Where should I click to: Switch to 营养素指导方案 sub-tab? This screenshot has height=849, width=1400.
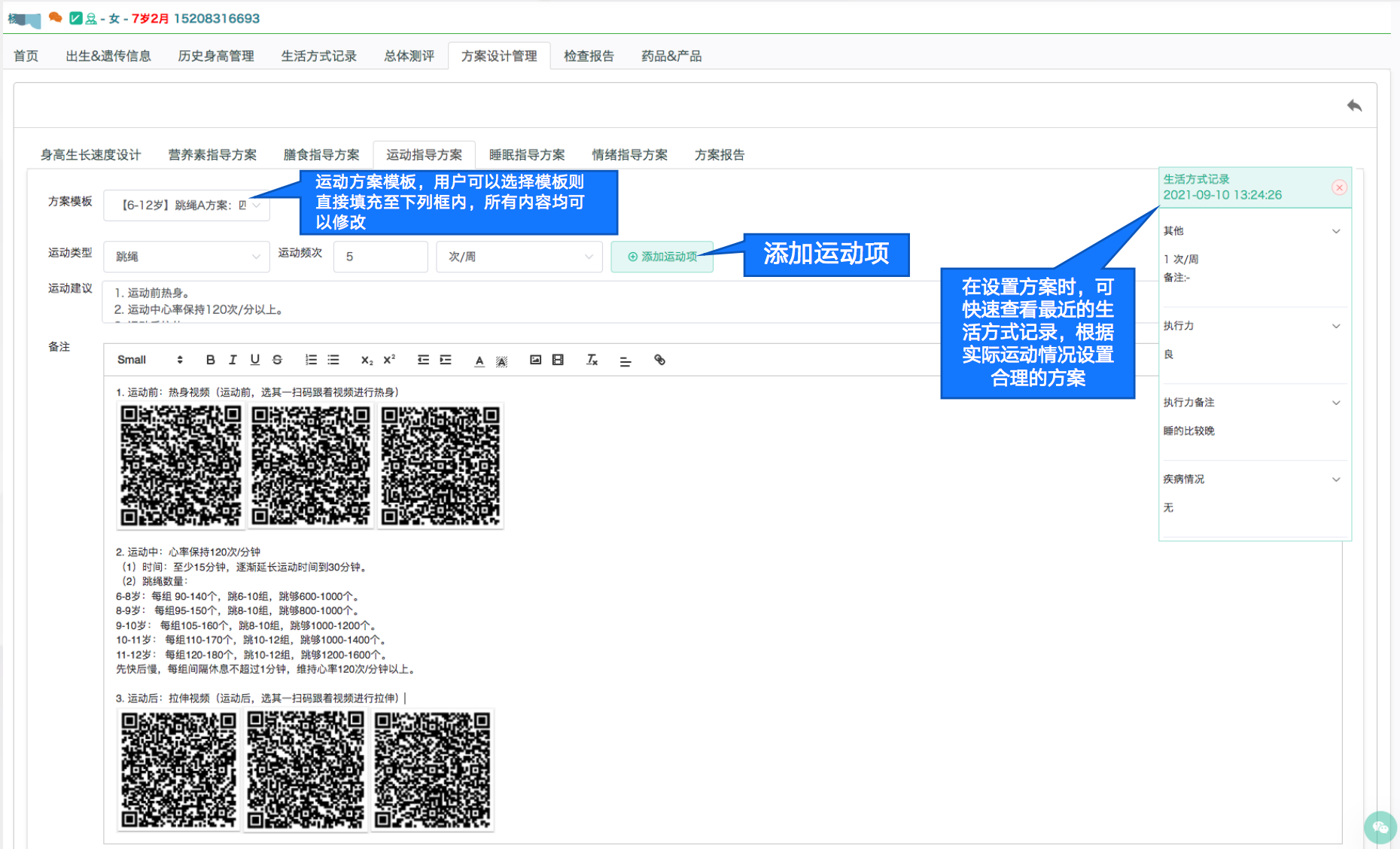tap(212, 154)
